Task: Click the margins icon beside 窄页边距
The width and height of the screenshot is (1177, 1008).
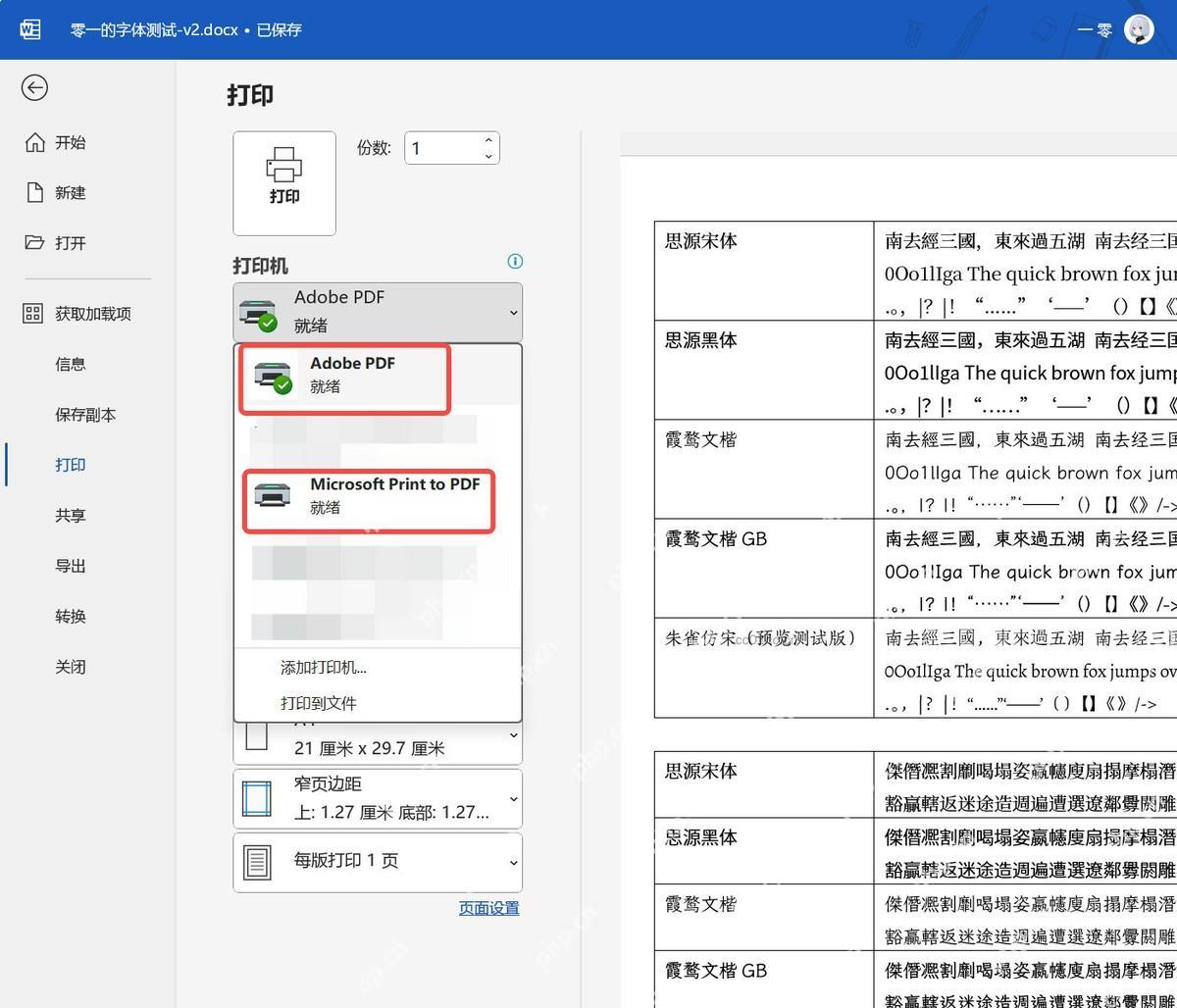Action: point(257,800)
